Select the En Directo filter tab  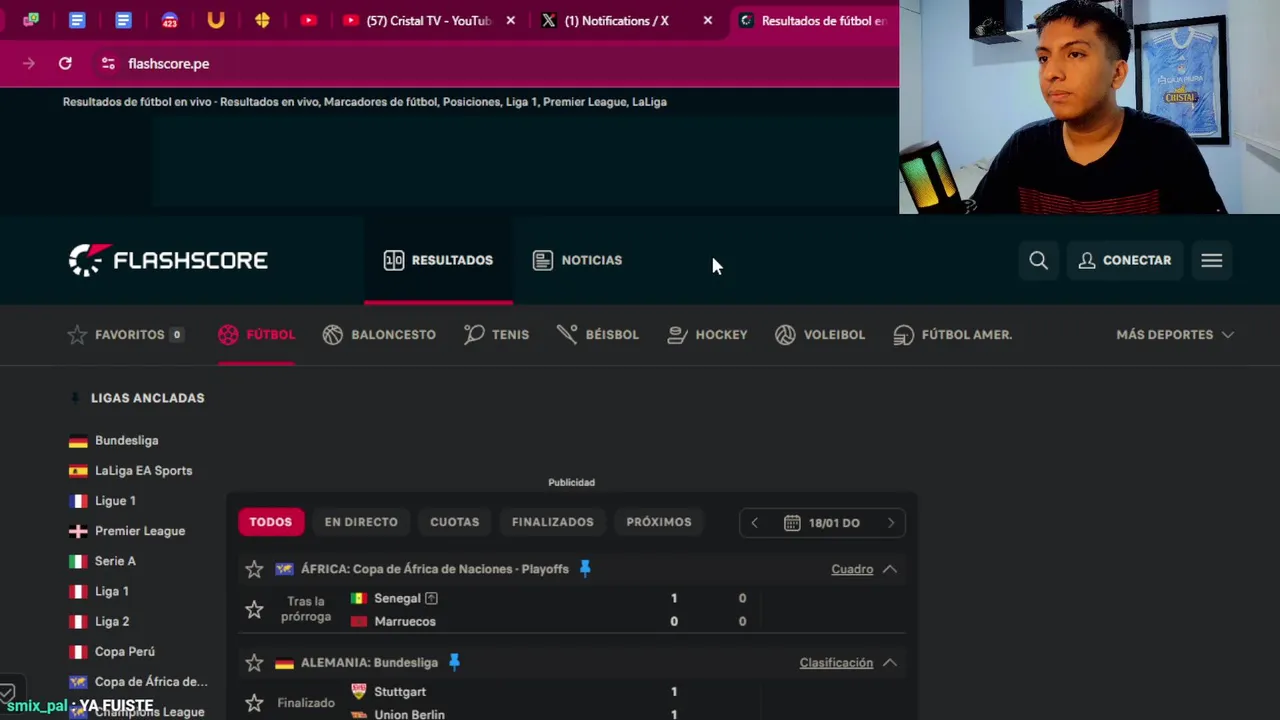tap(361, 522)
